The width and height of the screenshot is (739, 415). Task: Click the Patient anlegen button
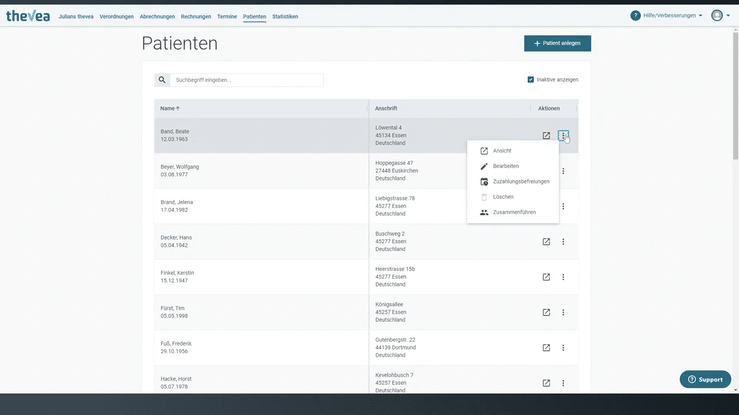(558, 43)
